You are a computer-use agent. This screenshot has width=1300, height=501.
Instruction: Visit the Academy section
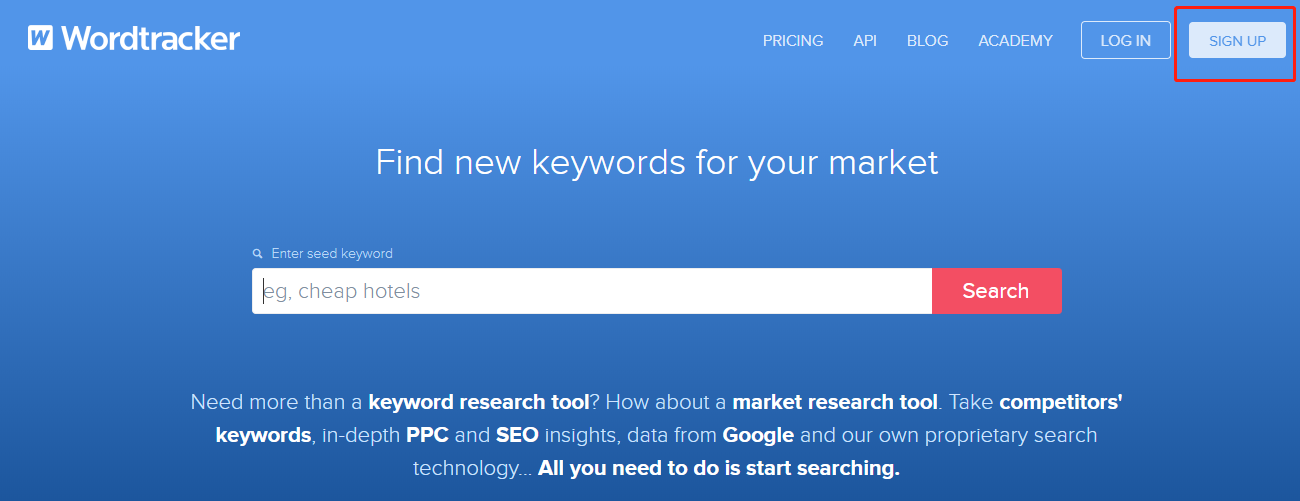coord(1015,41)
